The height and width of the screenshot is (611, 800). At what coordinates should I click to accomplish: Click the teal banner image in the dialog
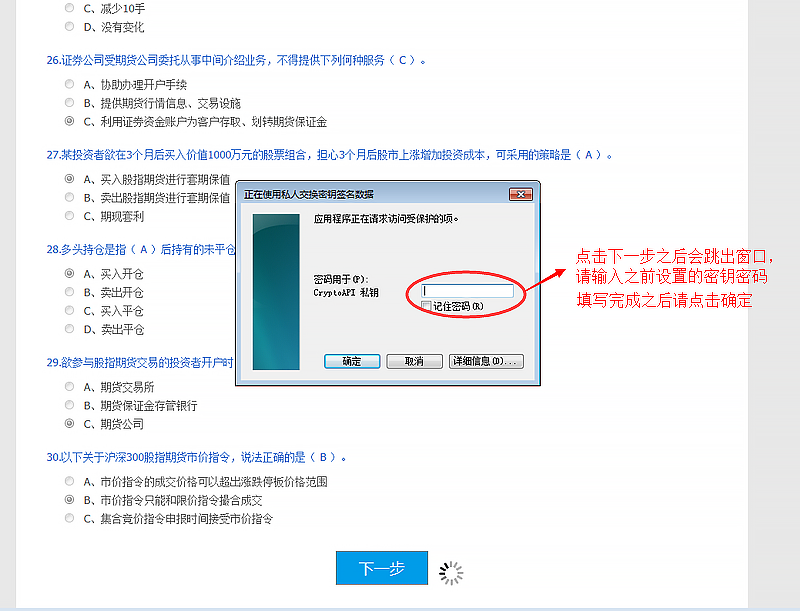276,292
